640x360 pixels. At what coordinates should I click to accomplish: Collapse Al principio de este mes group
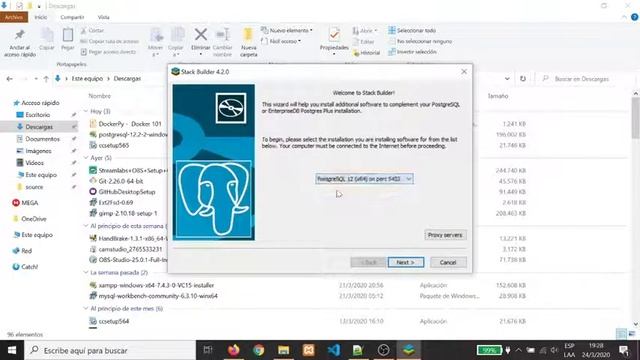coord(86,309)
